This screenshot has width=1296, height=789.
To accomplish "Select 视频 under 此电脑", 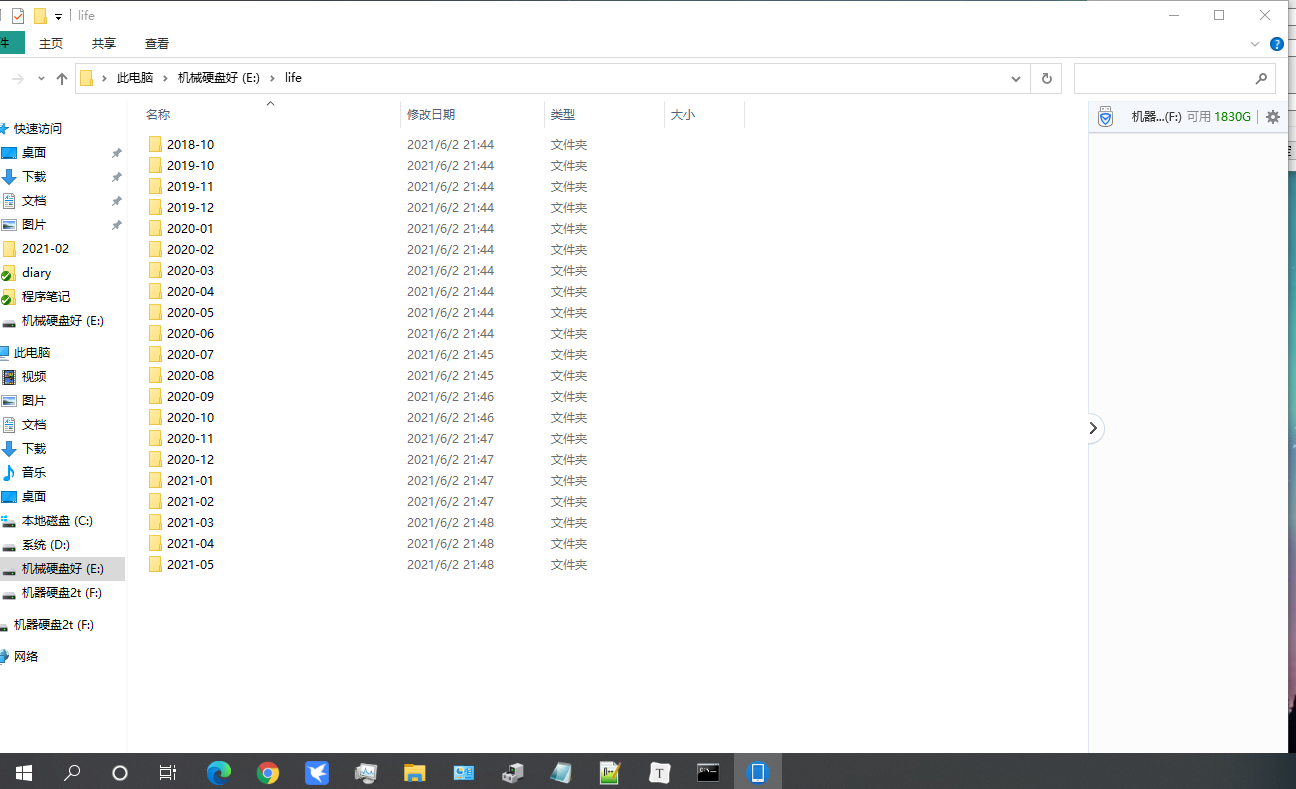I will (x=34, y=377).
